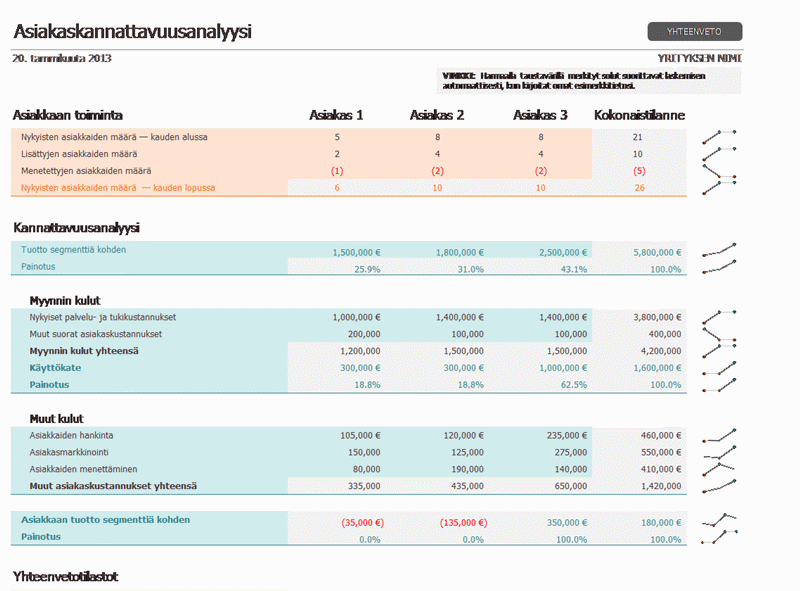Click the Myynnin kulut subheading

point(65,301)
